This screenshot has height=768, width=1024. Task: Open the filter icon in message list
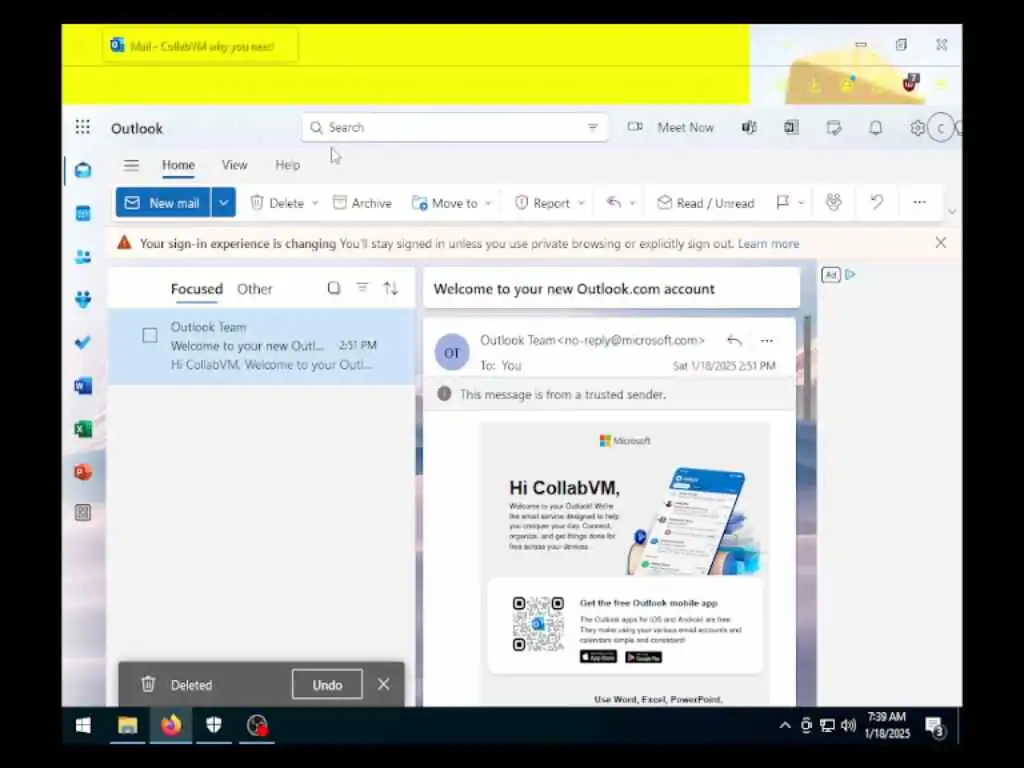[362, 287]
